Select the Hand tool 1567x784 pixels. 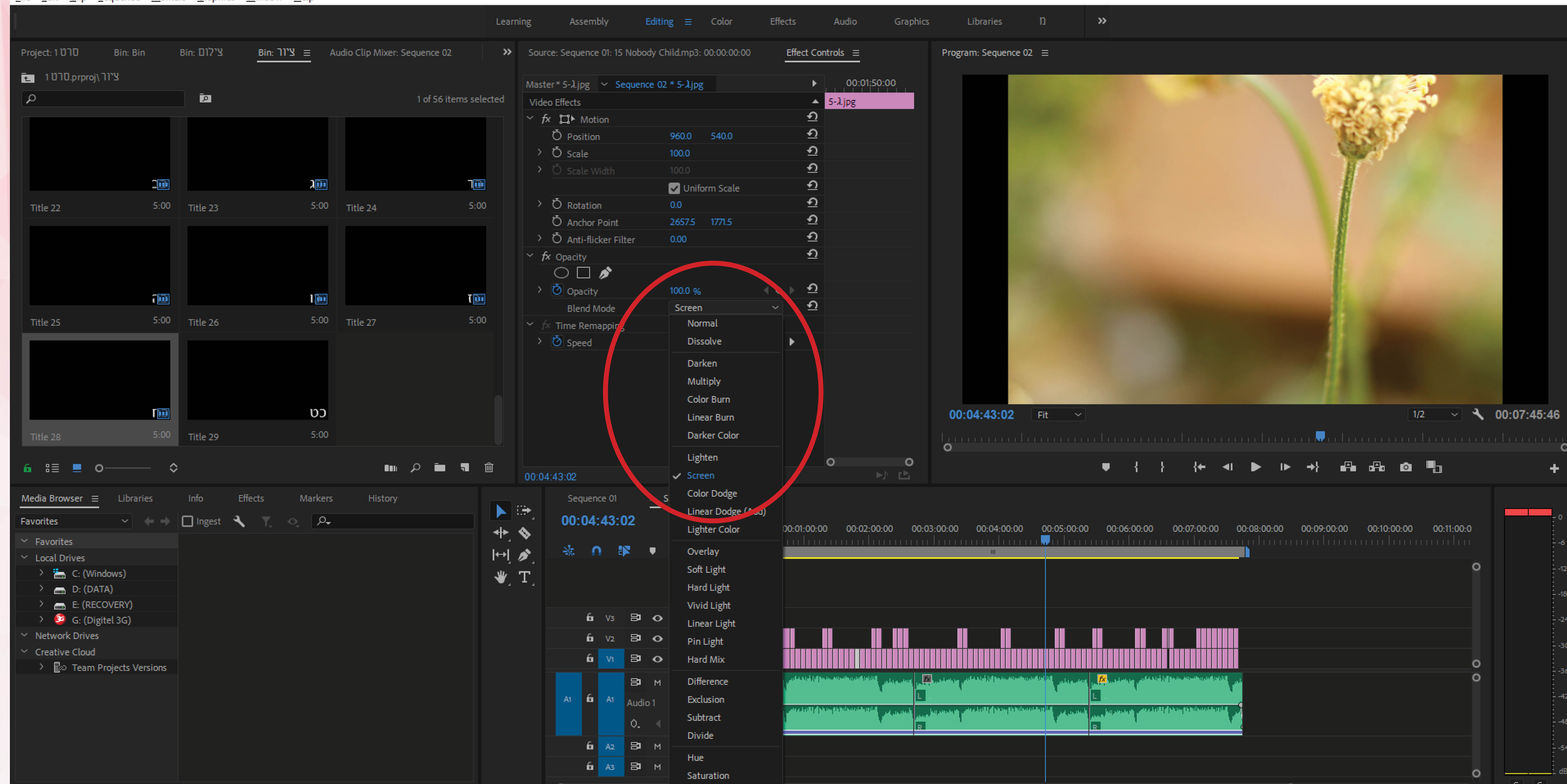point(500,577)
